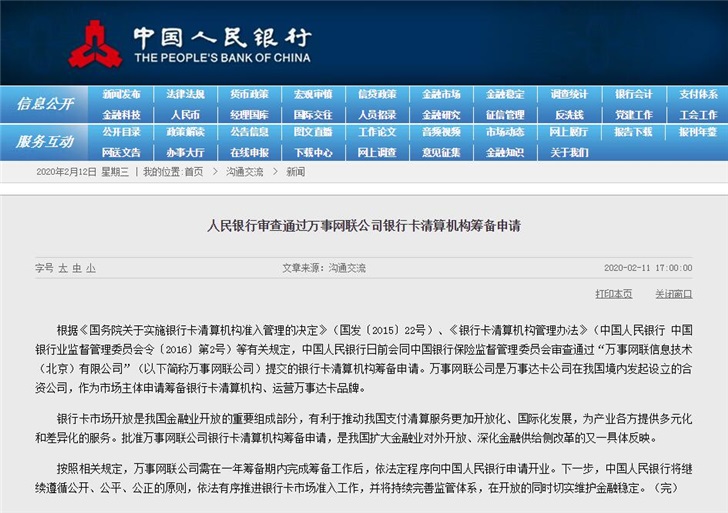The image size is (728, 513).
Task: Open 工作论文 navigation item
Action: click(377, 132)
